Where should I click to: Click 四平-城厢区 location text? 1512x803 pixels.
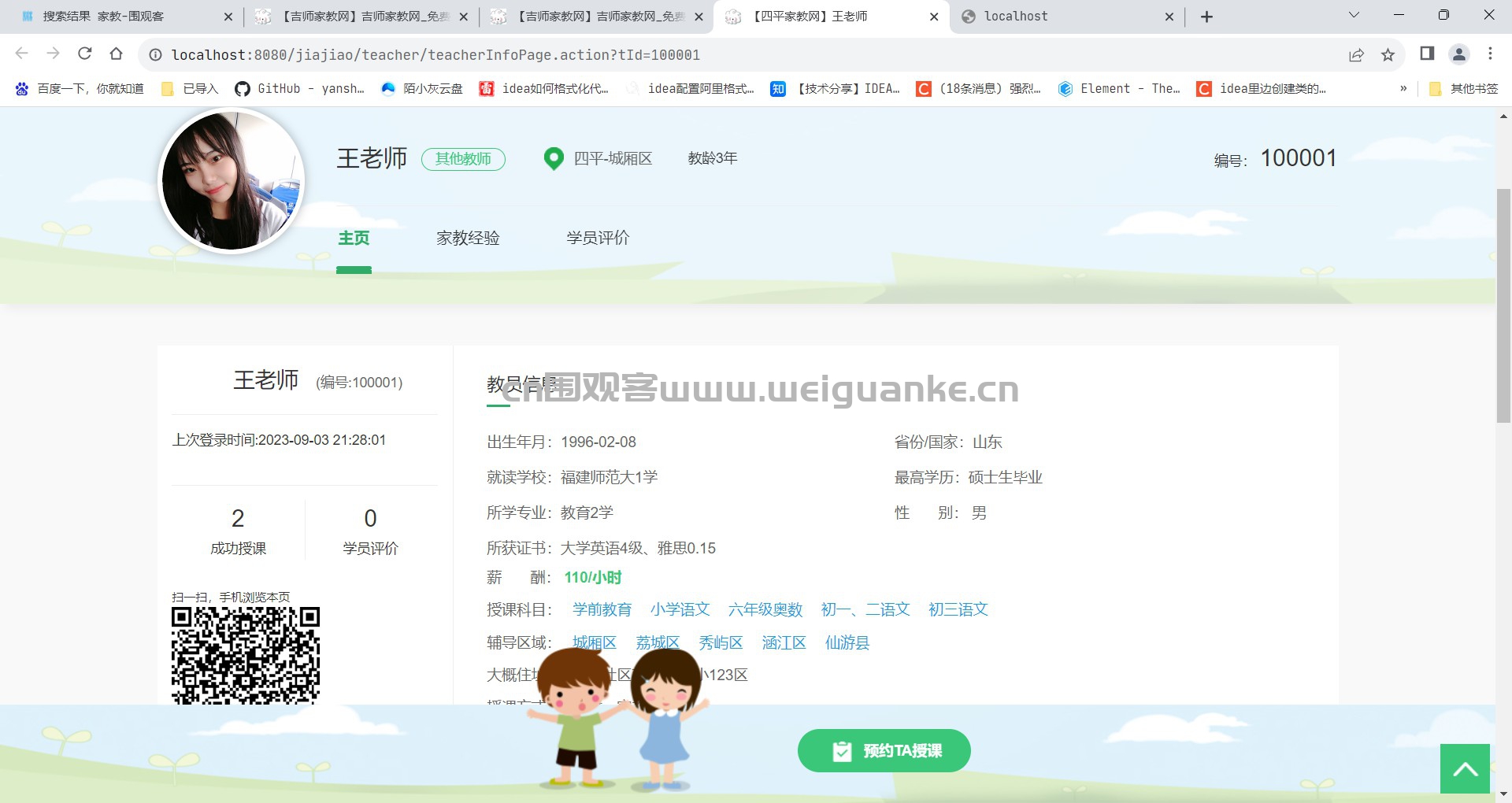pos(613,158)
